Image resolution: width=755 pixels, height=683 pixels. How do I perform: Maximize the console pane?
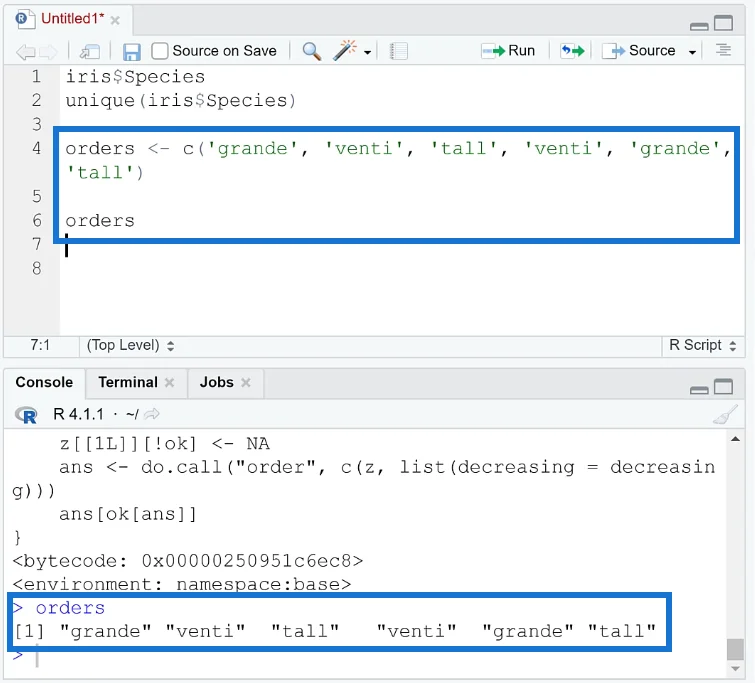pos(723,387)
